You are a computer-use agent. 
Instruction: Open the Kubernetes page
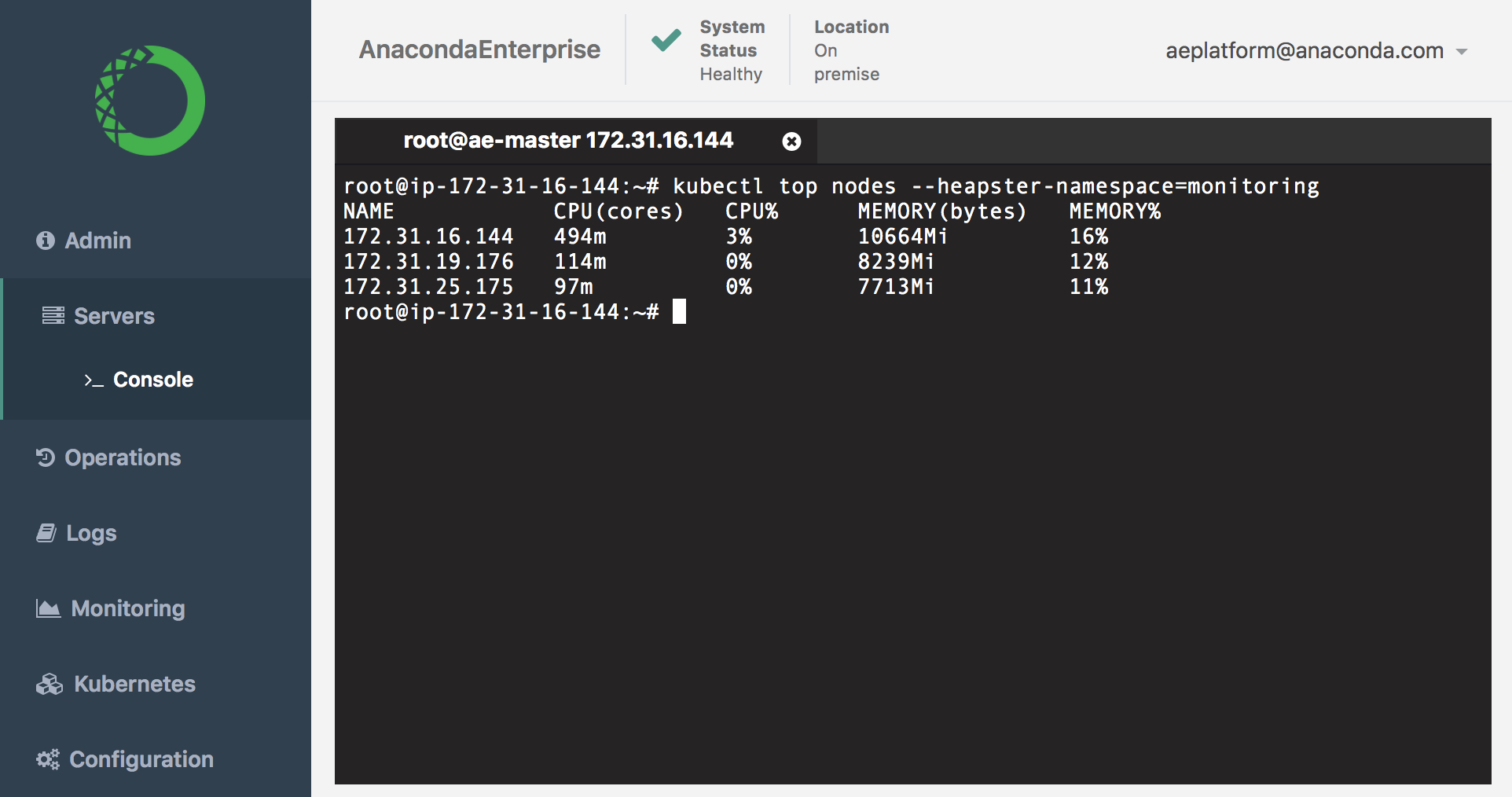pyautogui.click(x=134, y=684)
